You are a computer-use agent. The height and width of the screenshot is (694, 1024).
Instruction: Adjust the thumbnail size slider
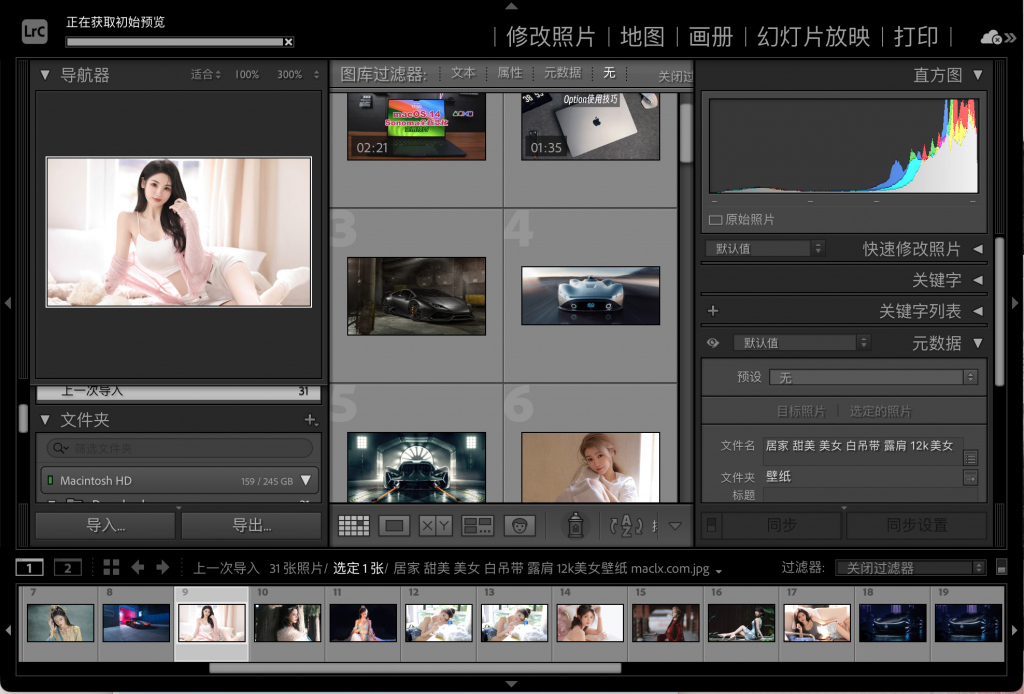[654, 525]
